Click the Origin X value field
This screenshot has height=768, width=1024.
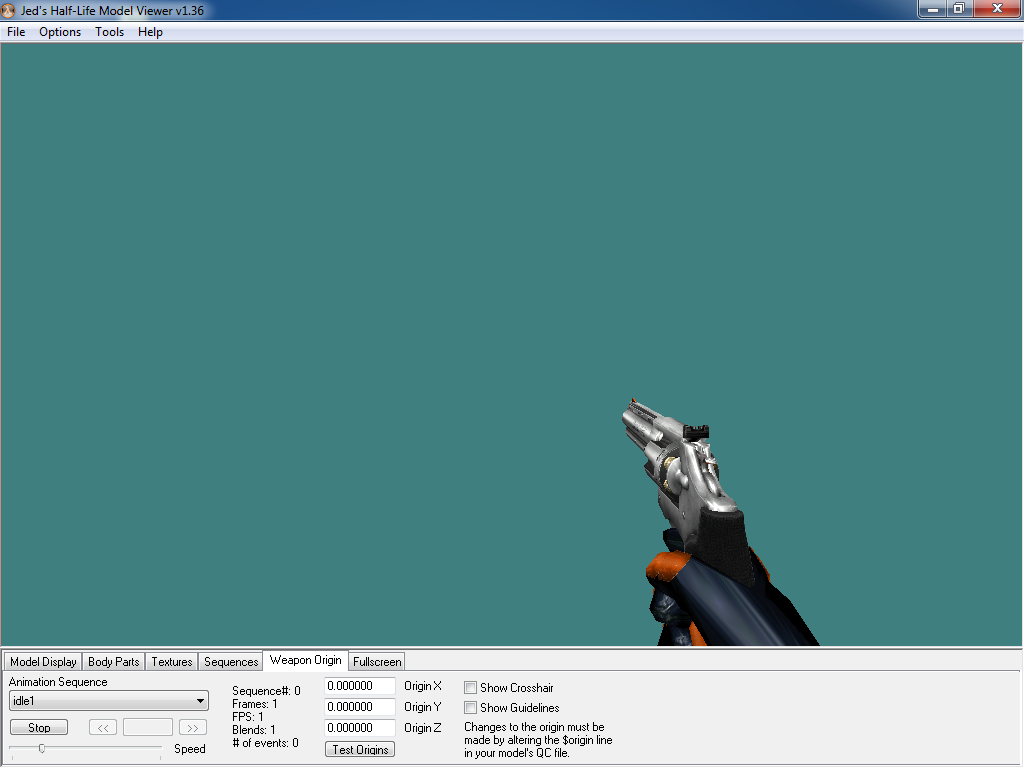pyautogui.click(x=360, y=686)
